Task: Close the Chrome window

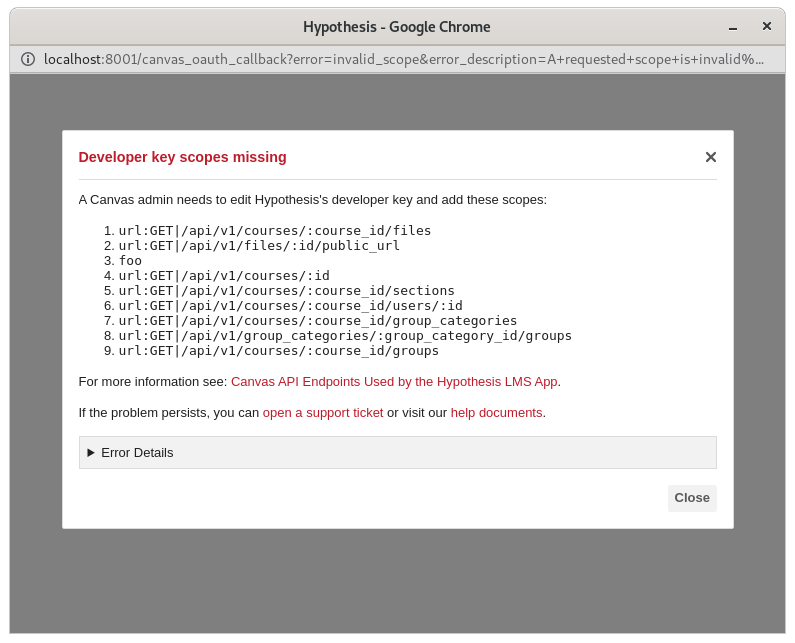Action: pos(767,26)
